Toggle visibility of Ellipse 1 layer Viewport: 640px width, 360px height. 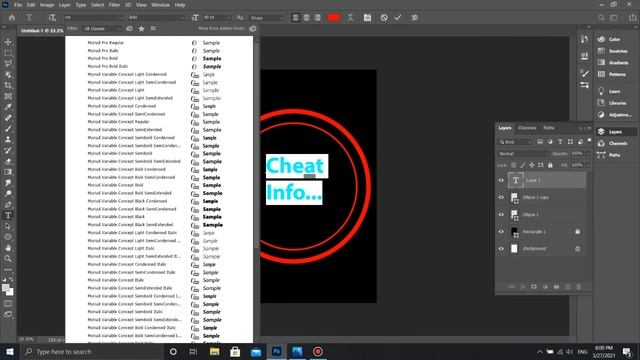tap(501, 215)
